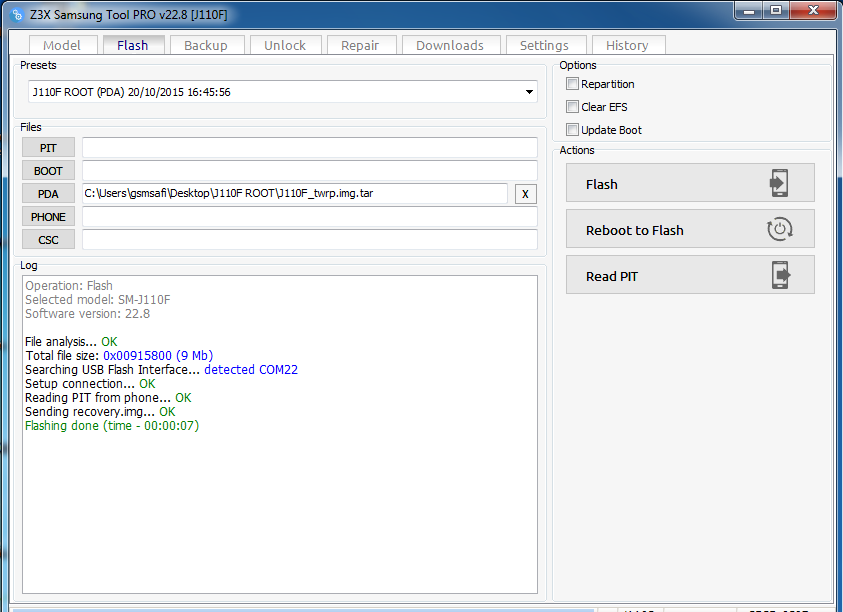Expand the Presets dropdown arrow
The image size is (843, 612).
point(529,92)
